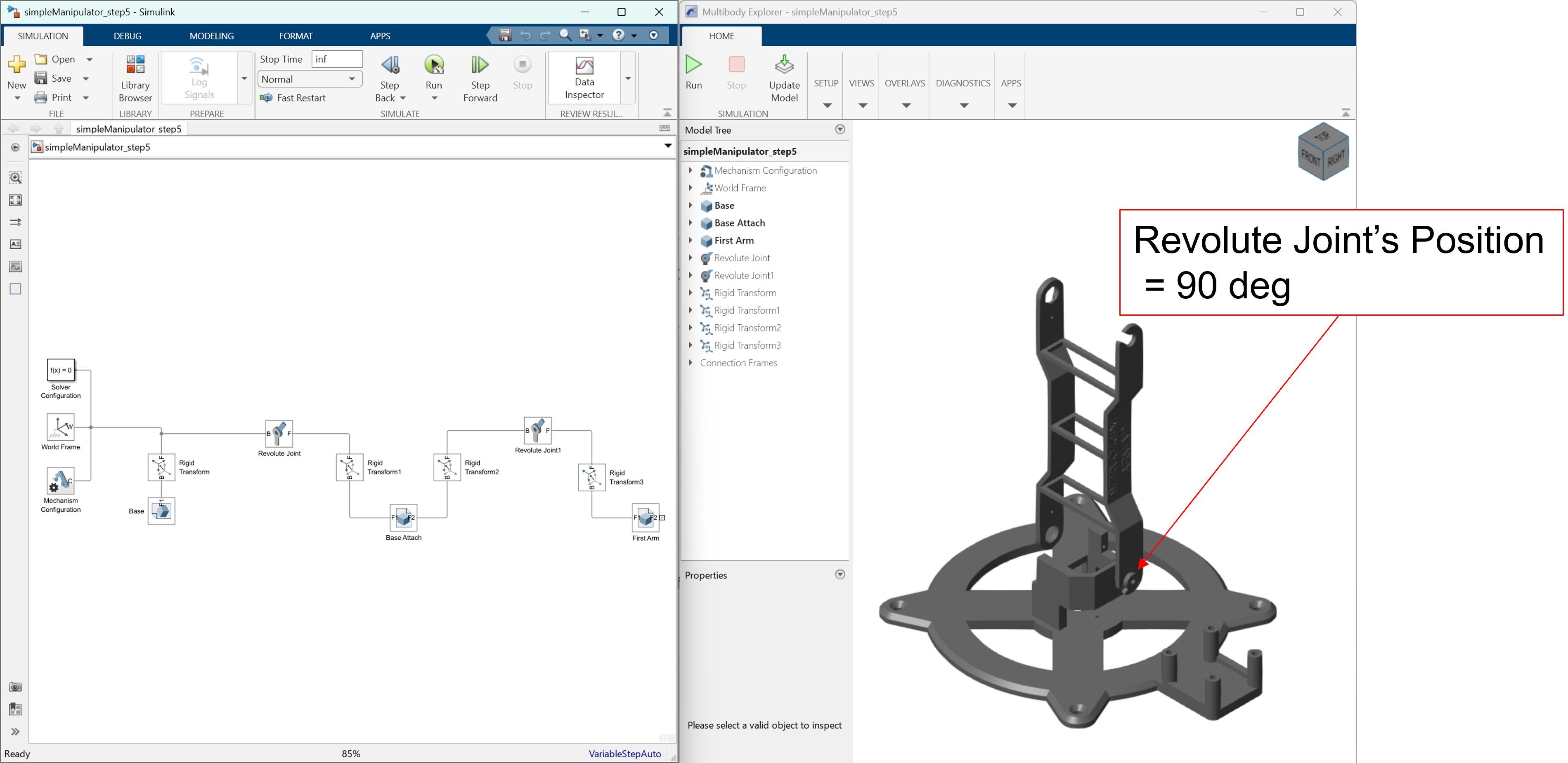Open the Normal simulation mode dropdown
The height and width of the screenshot is (763, 1568).
[310, 79]
